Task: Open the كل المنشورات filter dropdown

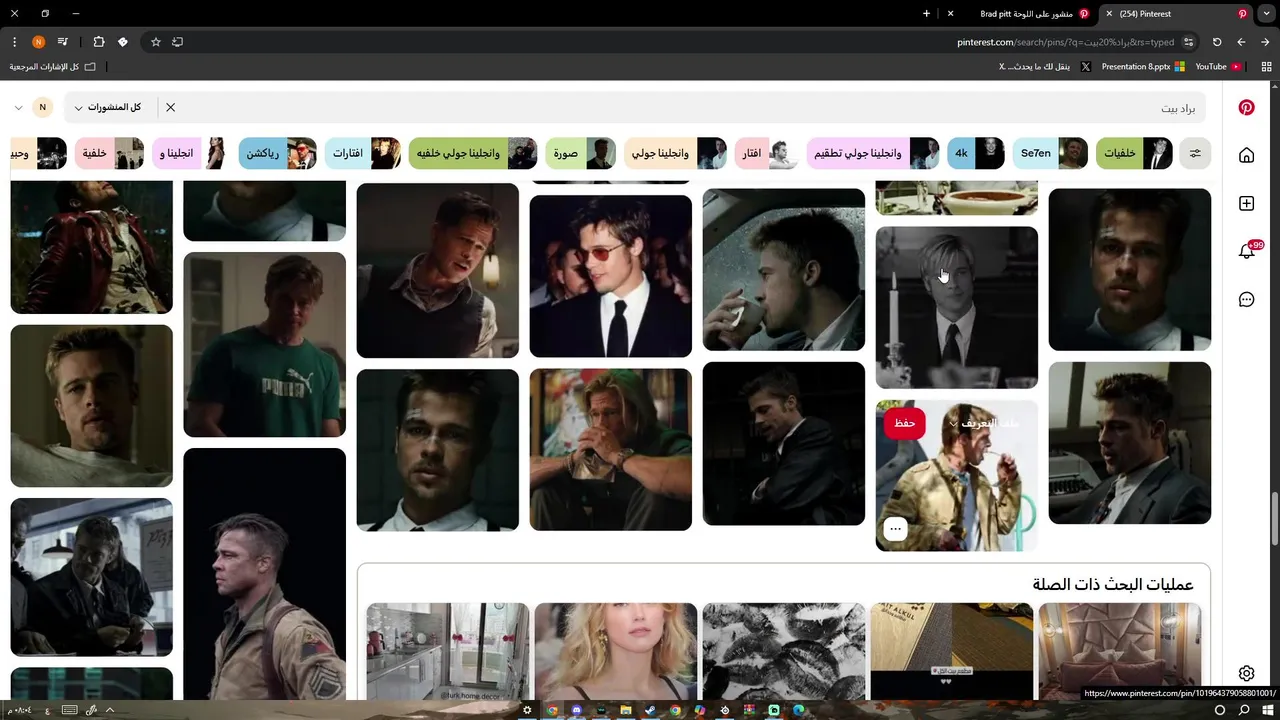Action: (108, 107)
